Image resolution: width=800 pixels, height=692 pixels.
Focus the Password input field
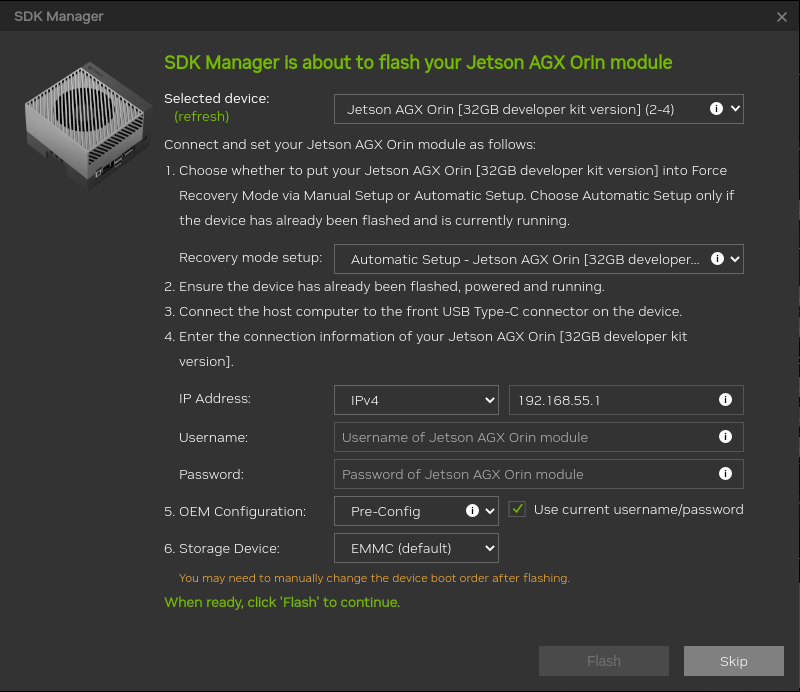pos(538,474)
